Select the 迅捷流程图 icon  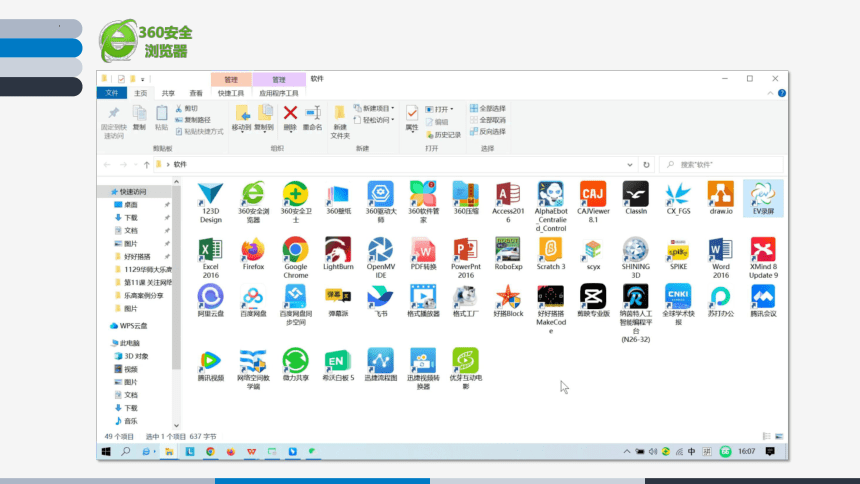click(x=381, y=365)
